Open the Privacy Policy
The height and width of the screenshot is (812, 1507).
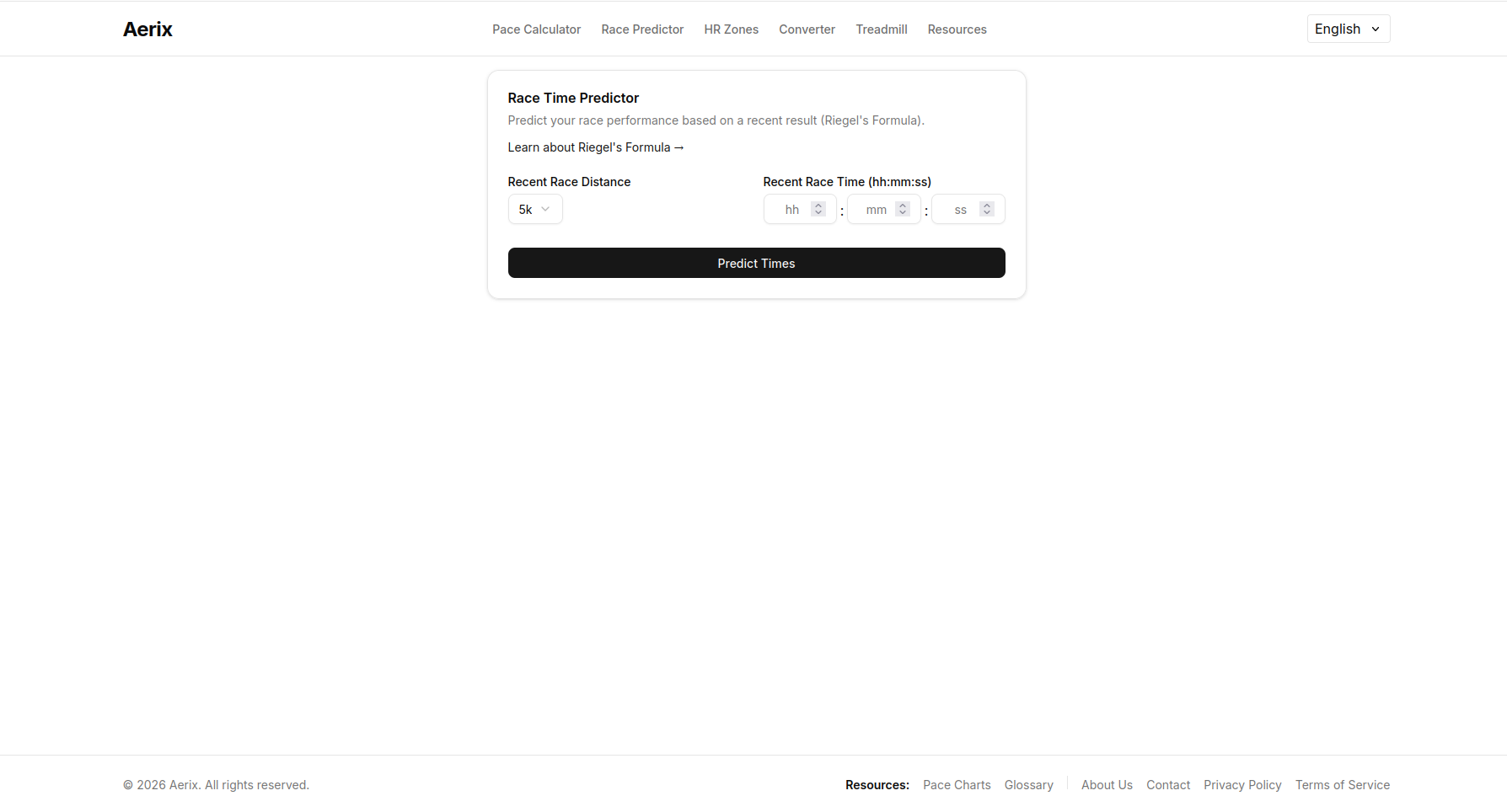pos(1242,784)
